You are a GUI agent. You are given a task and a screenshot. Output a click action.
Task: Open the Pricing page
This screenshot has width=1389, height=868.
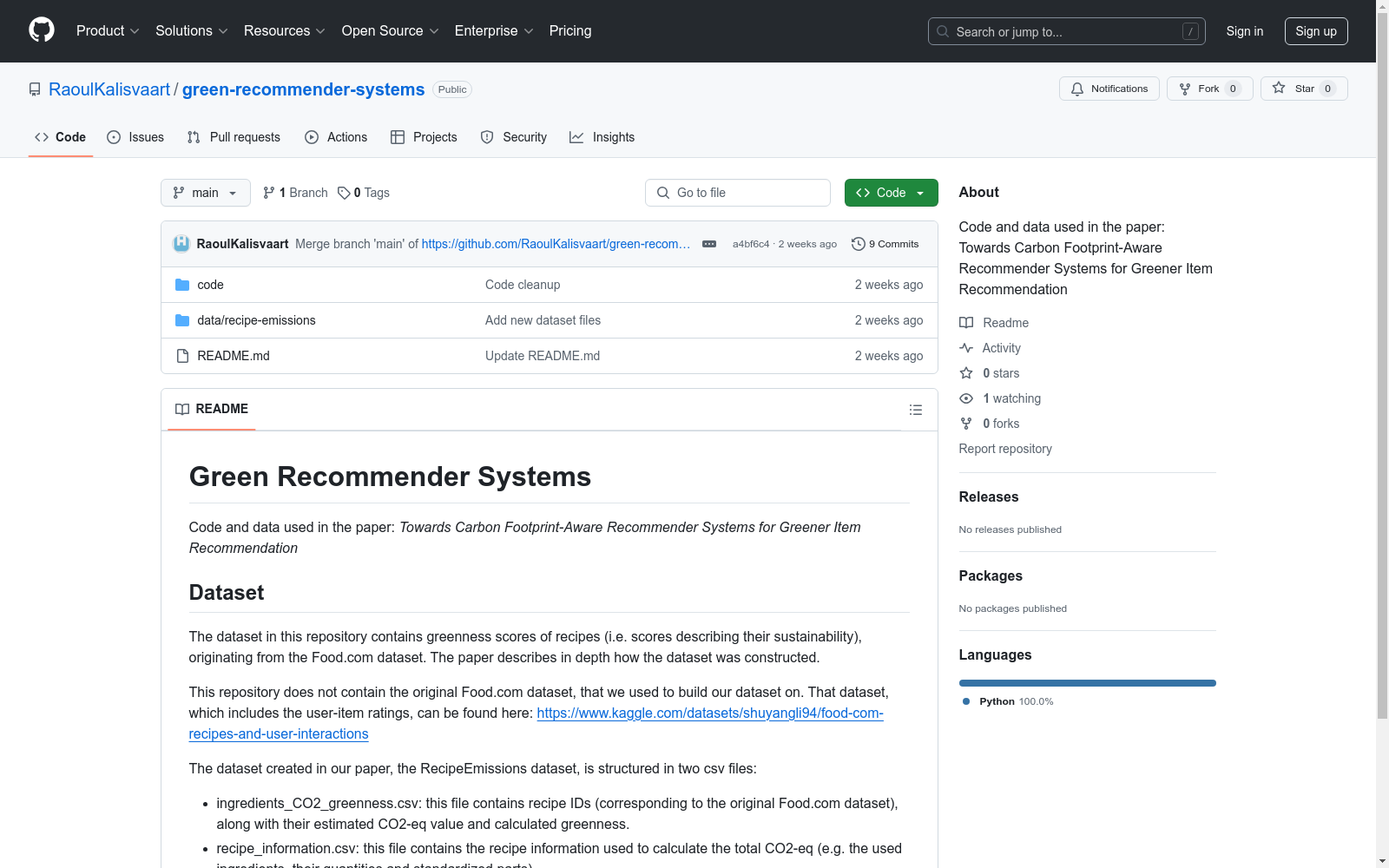tap(570, 31)
